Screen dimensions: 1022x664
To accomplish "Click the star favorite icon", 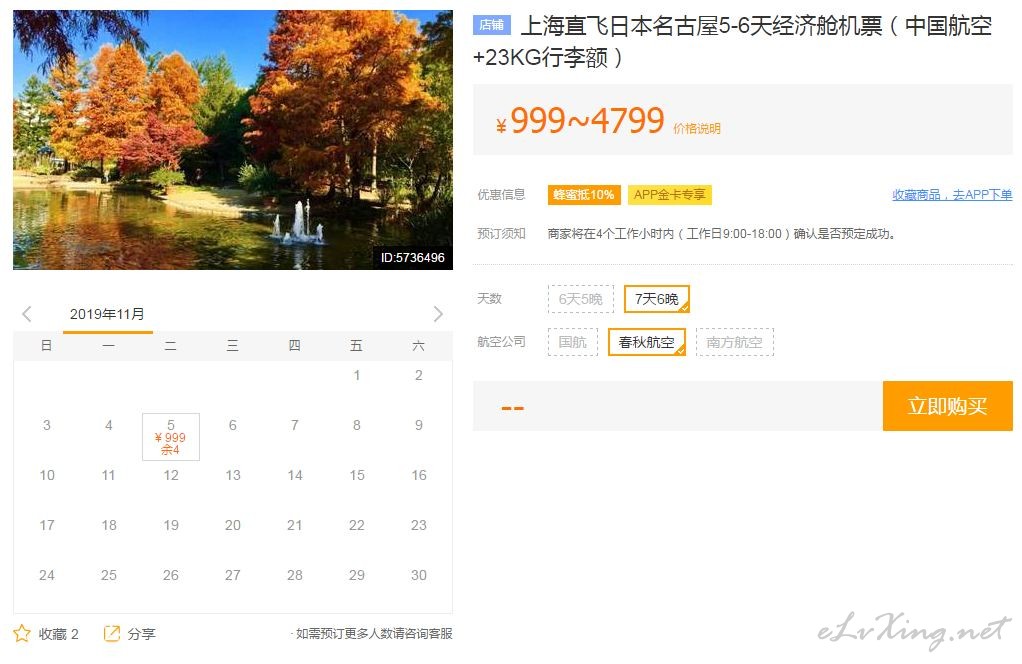I will pyautogui.click(x=22, y=633).
